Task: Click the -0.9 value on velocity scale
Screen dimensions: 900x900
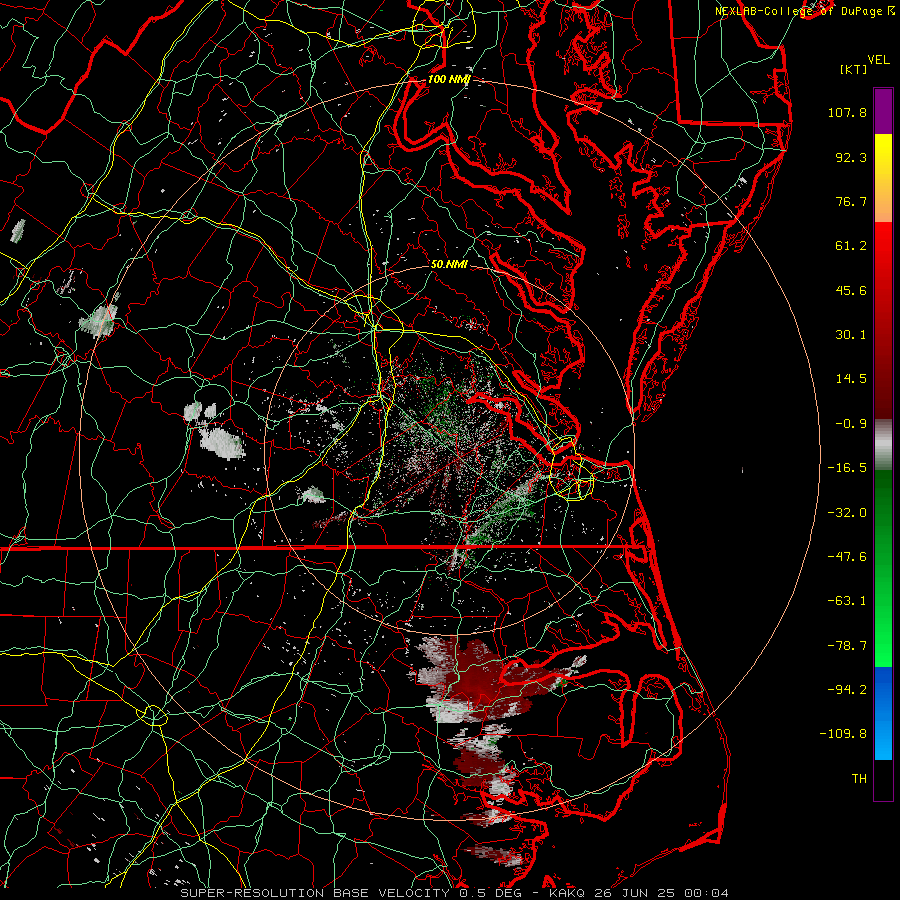Action: click(x=851, y=424)
